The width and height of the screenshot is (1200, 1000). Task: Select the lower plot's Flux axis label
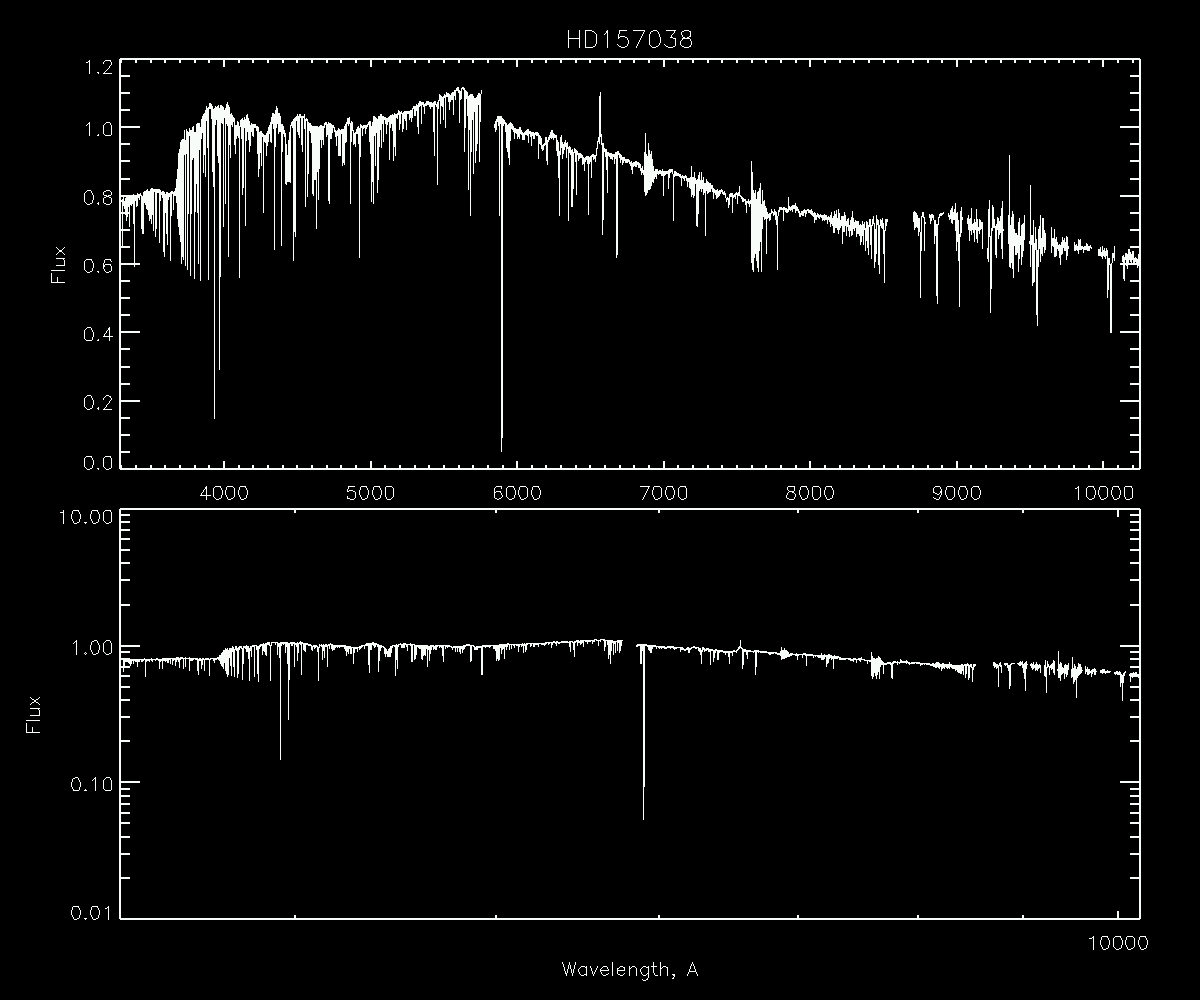[36, 714]
